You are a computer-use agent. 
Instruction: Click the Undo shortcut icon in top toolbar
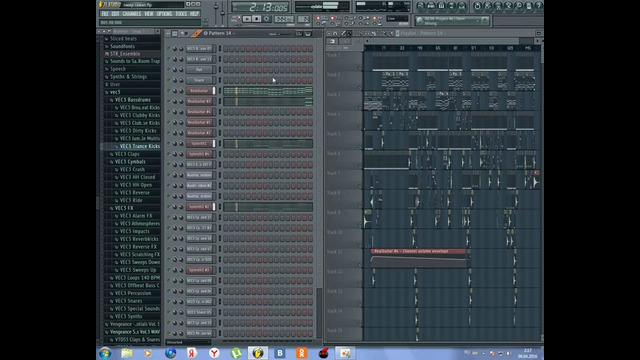pos(477,6)
